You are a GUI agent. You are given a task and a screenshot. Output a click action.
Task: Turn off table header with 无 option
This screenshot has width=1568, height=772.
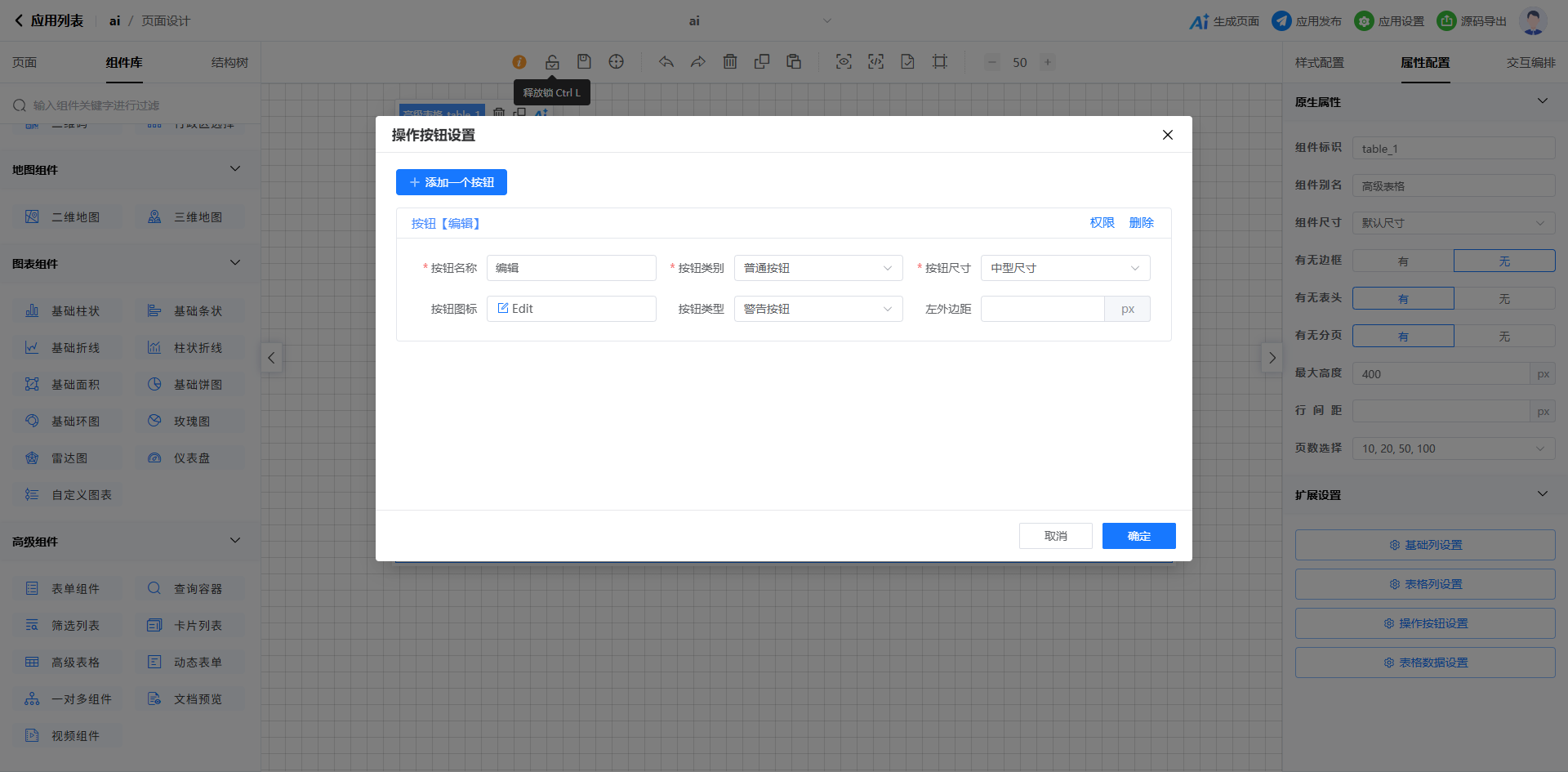coord(1503,299)
